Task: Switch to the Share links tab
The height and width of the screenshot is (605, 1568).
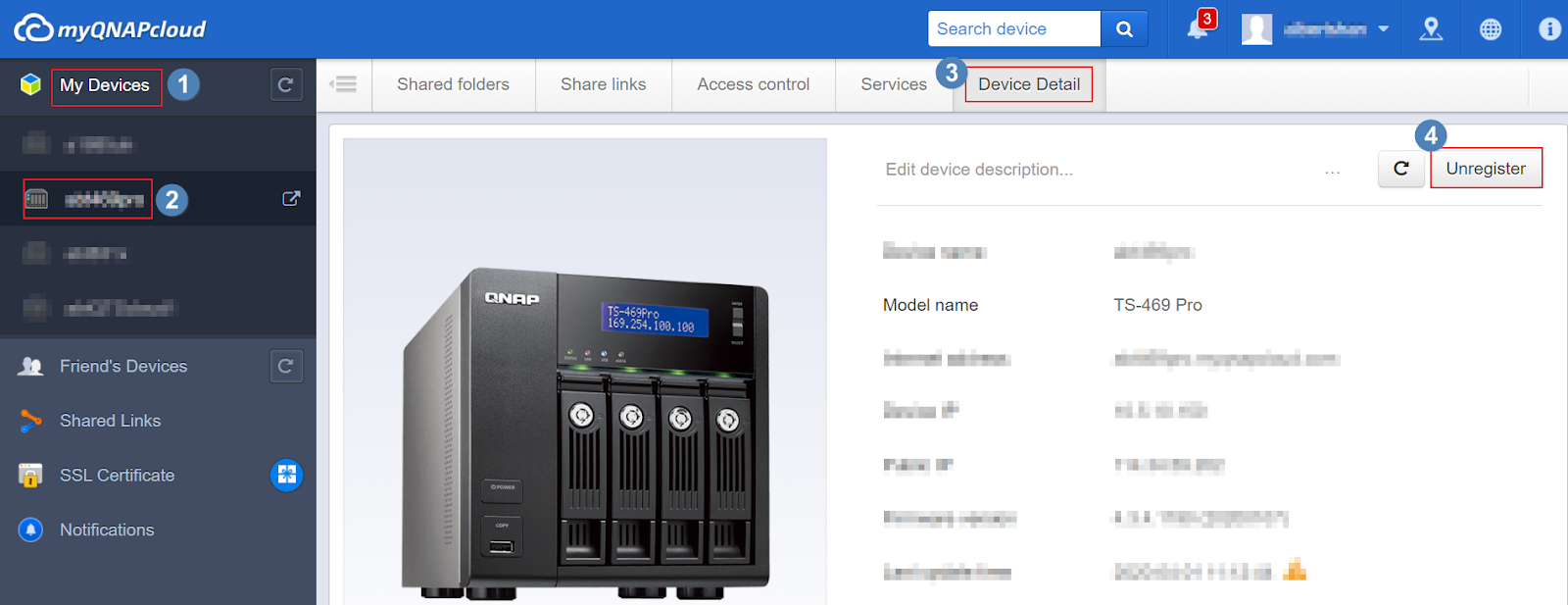Action: click(604, 84)
